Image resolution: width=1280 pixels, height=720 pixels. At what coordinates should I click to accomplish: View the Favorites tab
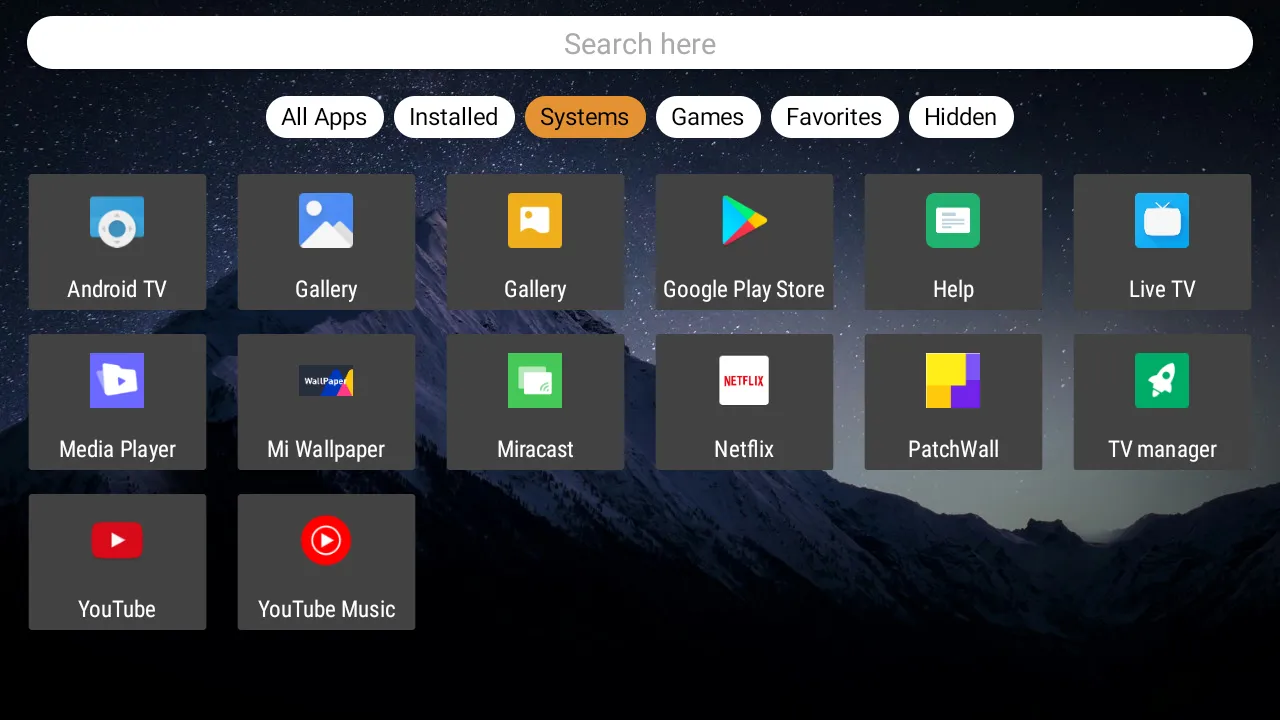click(834, 117)
